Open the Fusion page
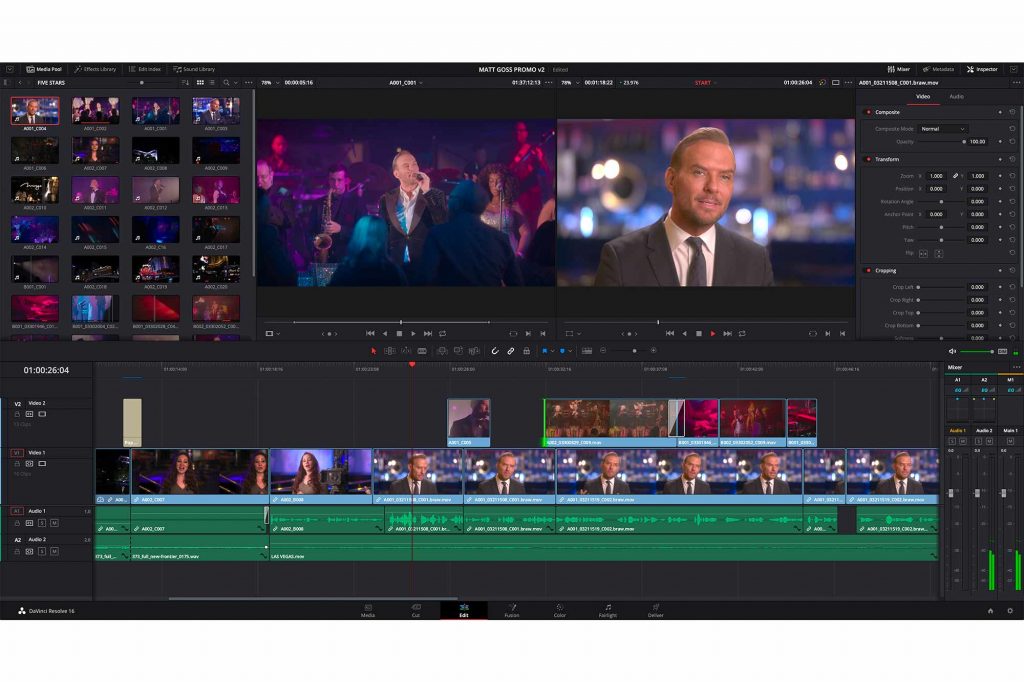1024x682 pixels. tap(511, 610)
